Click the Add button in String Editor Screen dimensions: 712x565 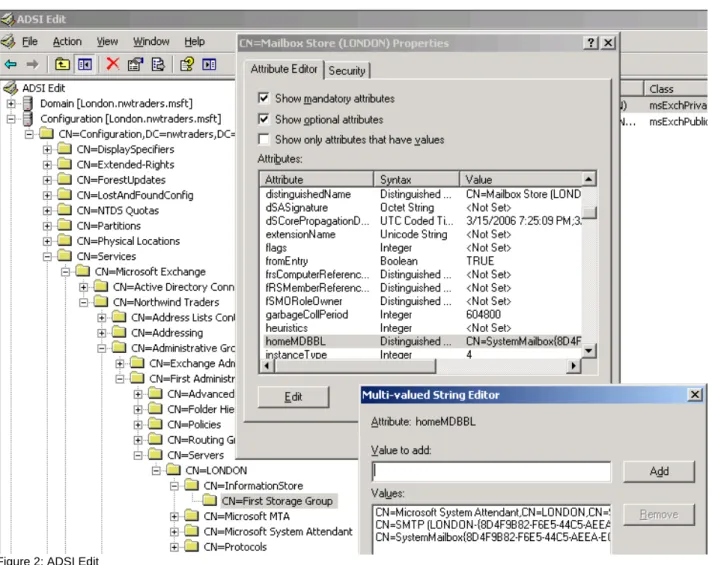[x=659, y=471]
